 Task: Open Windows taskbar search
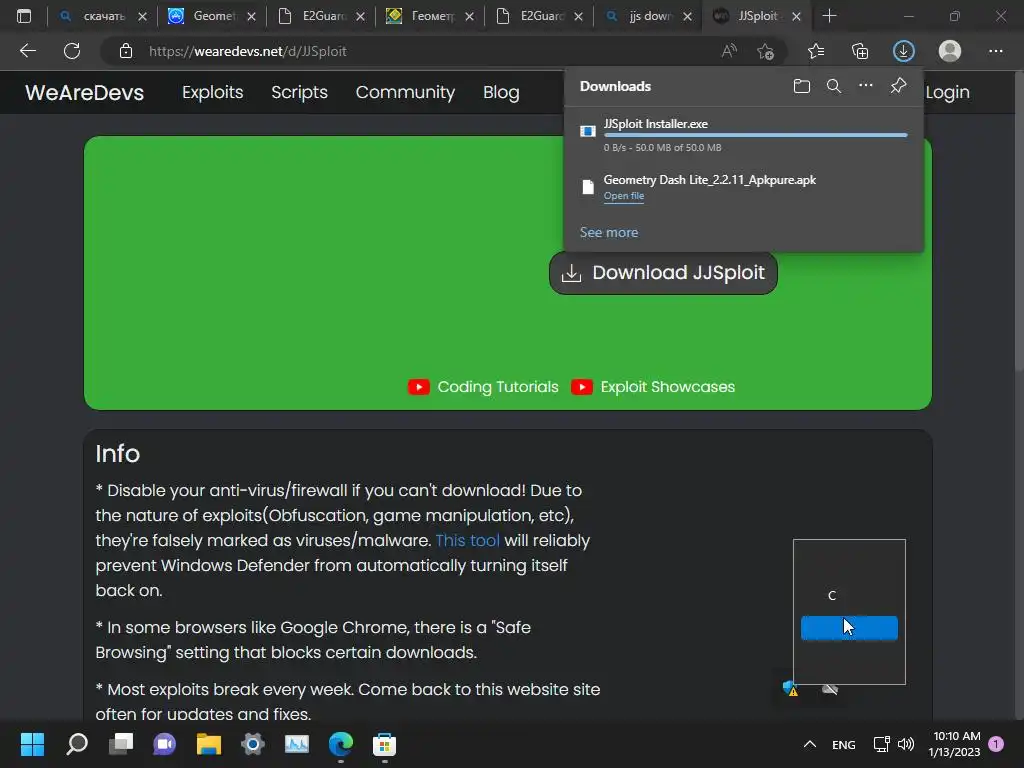[77, 744]
